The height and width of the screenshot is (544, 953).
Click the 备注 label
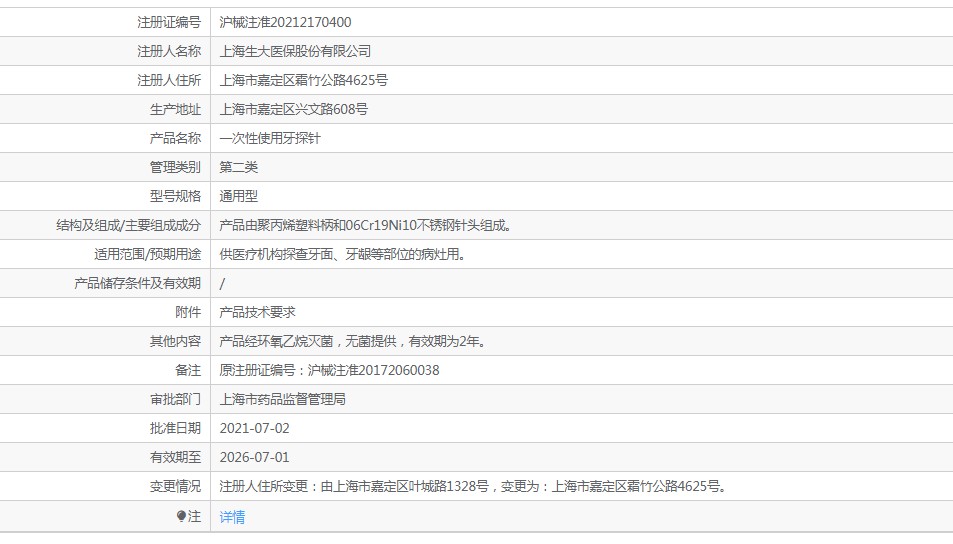[188, 370]
